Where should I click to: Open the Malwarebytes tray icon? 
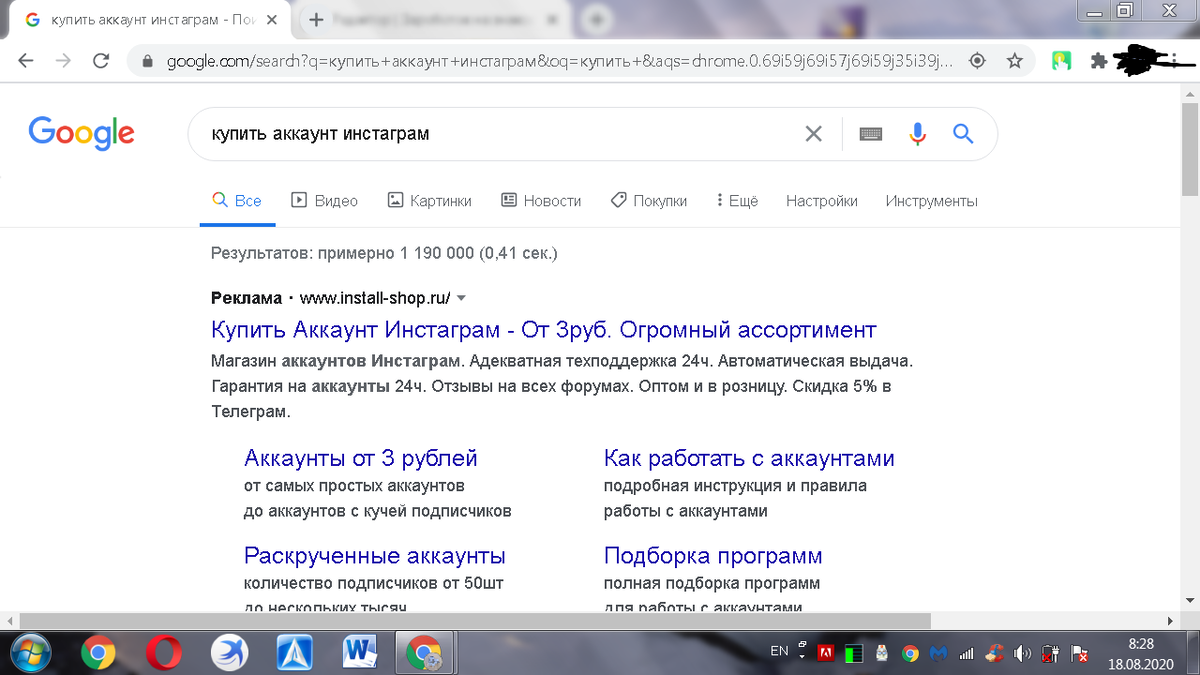point(937,654)
